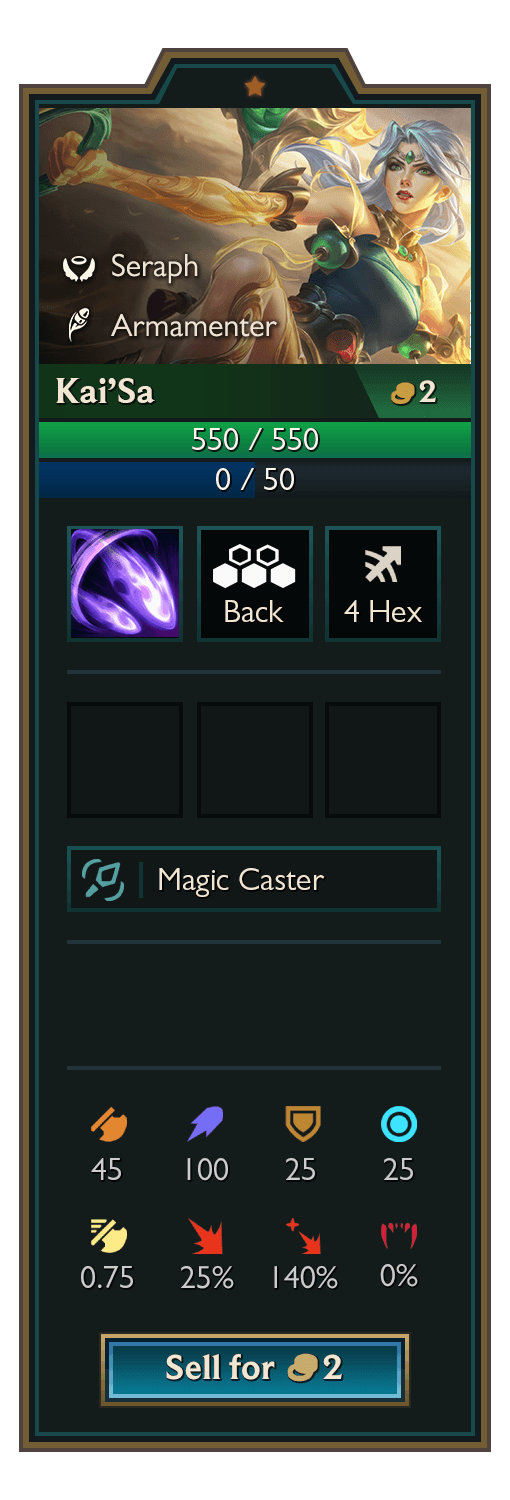This screenshot has height=1500, width=510.
Task: Click the Armamenter trait icon
Action: (78, 325)
